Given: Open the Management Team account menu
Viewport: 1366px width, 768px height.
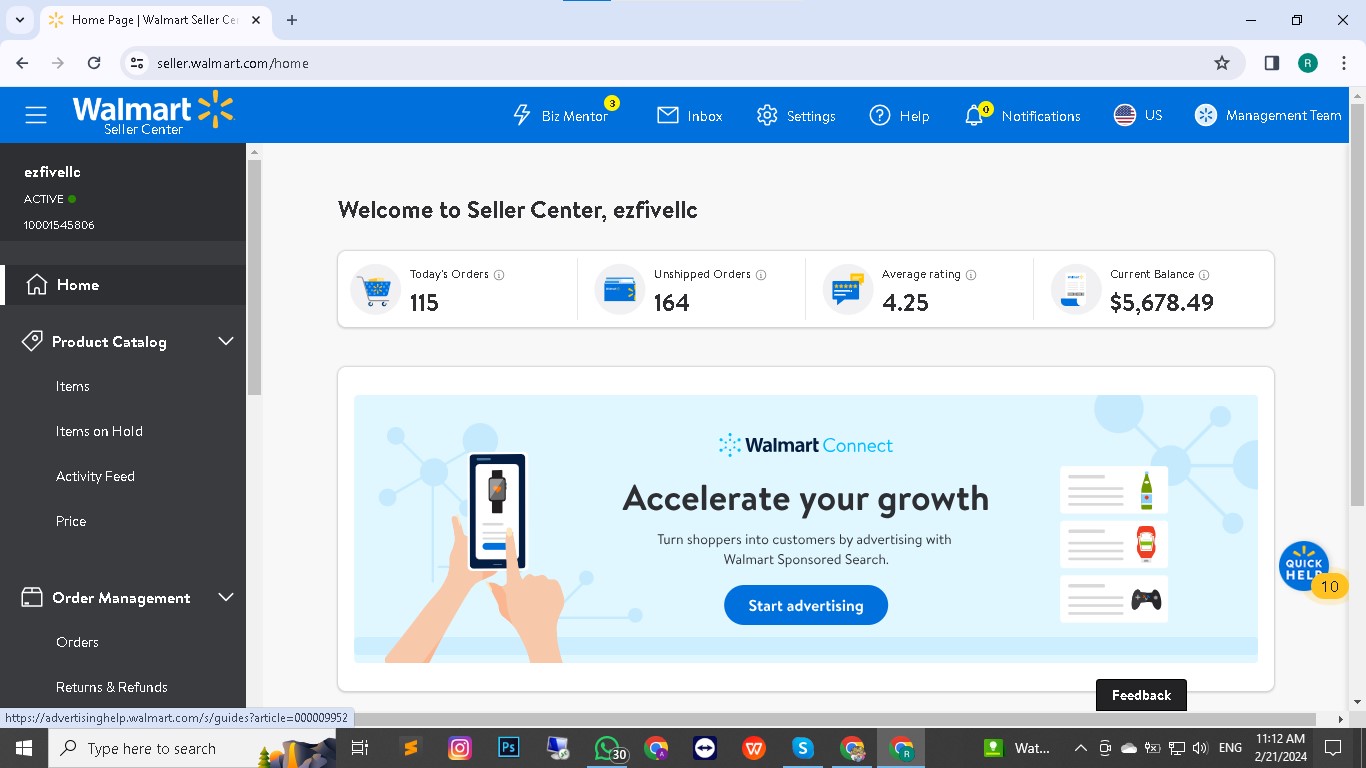Looking at the screenshot, I should (1268, 115).
